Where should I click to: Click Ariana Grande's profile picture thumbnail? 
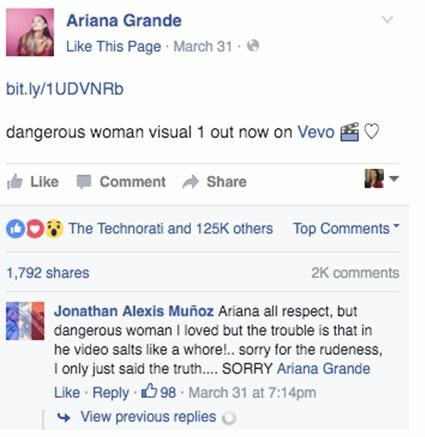pos(30,32)
